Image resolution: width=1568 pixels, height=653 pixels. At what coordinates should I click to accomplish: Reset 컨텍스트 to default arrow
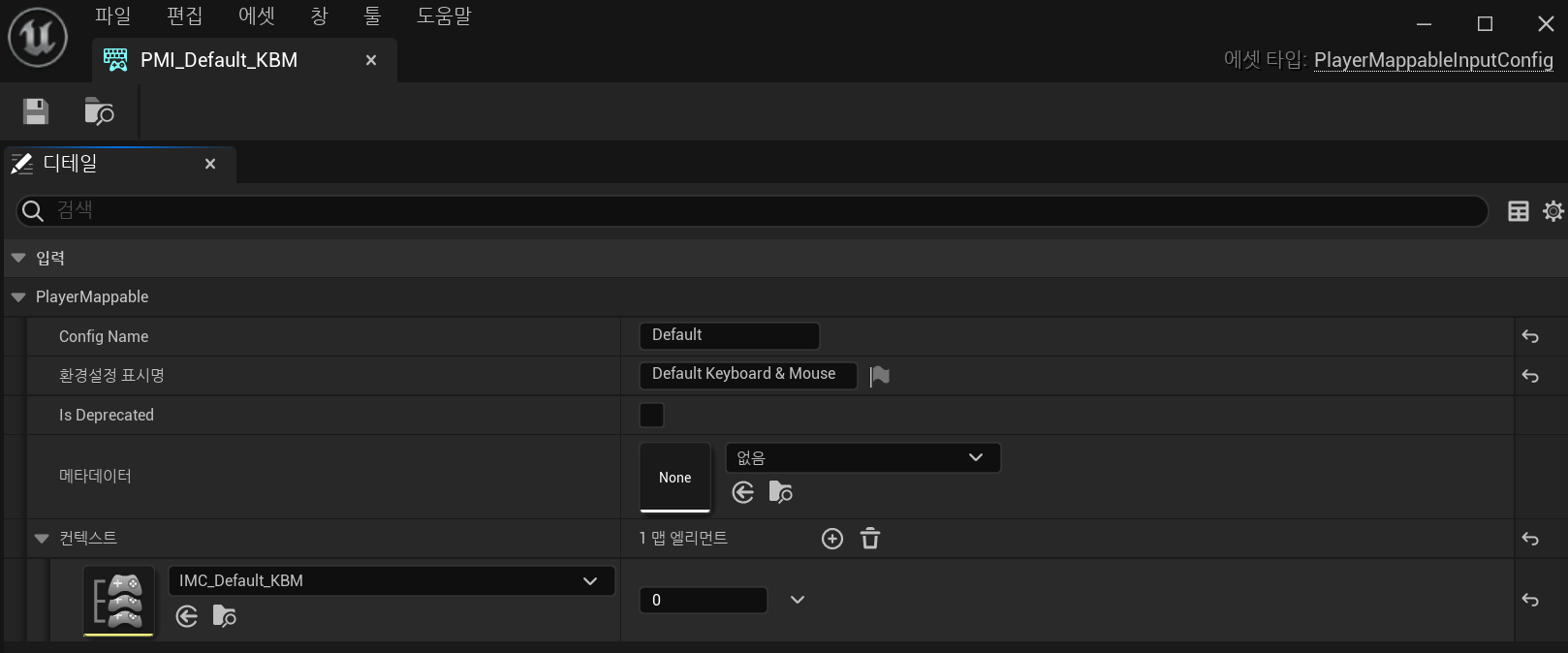point(1530,539)
